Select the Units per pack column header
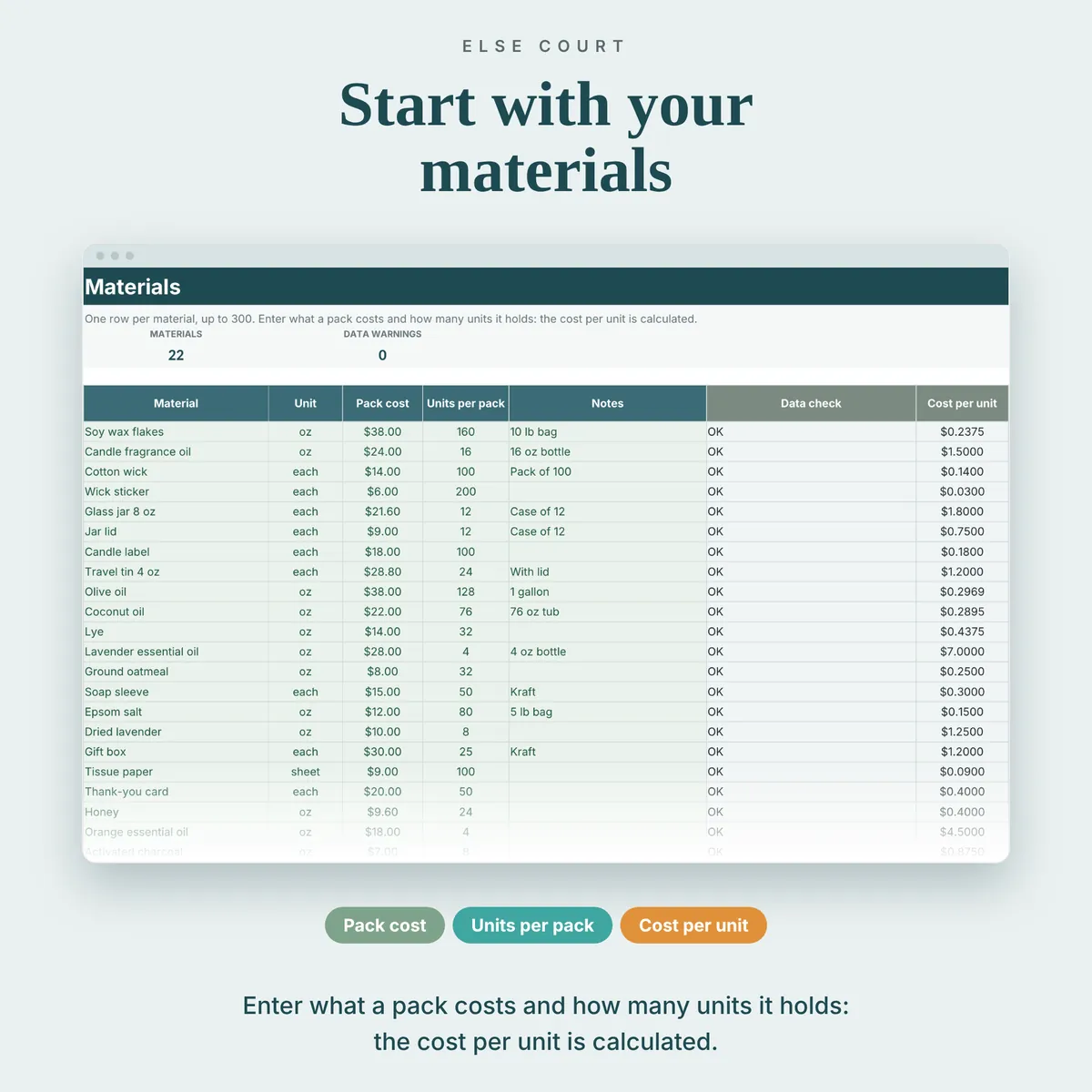 (x=465, y=403)
